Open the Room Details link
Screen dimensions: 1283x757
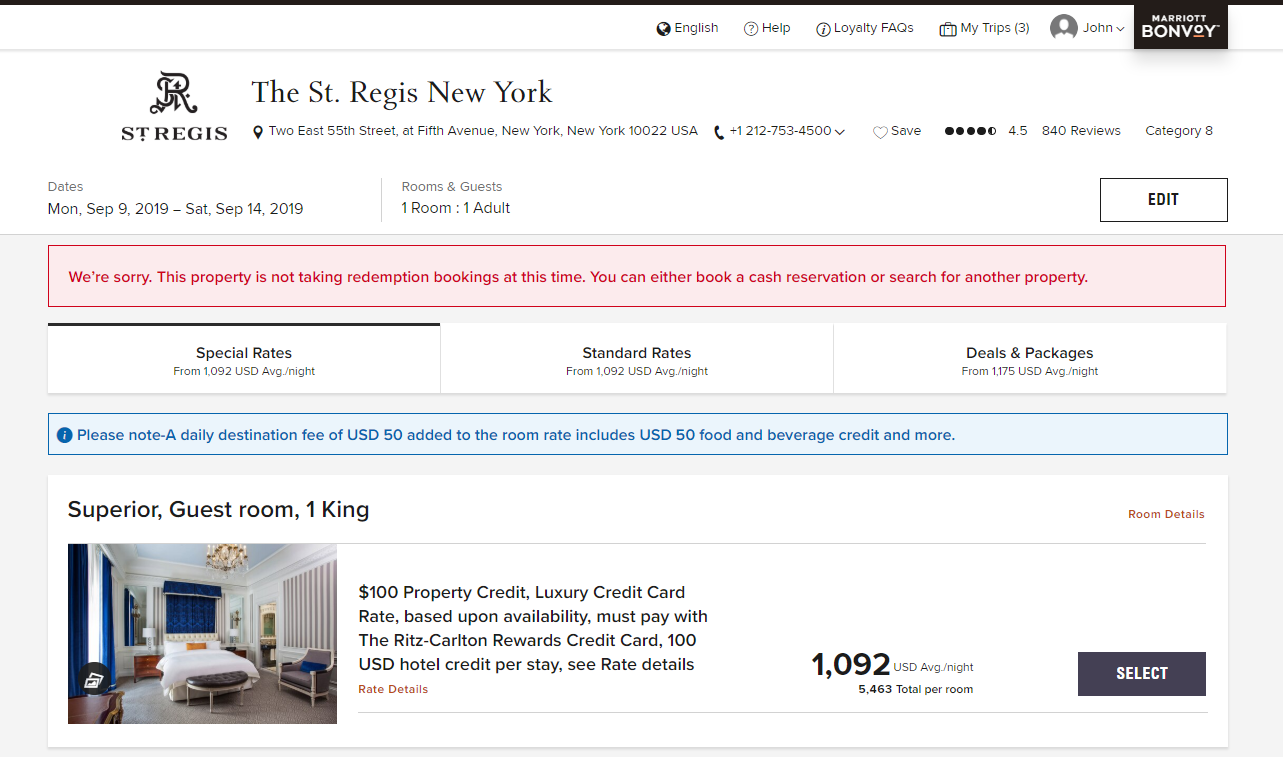[x=1166, y=514]
